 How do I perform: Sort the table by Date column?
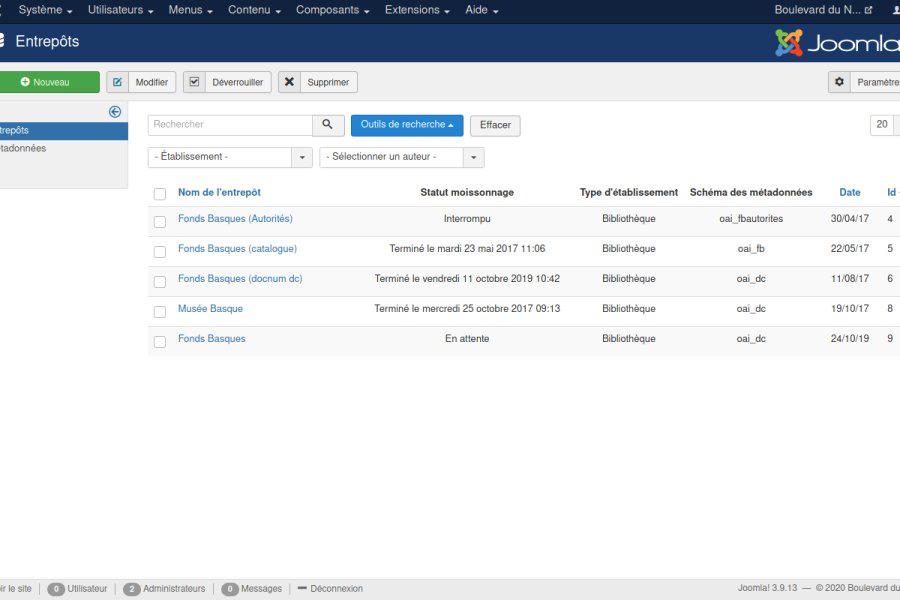click(x=850, y=193)
